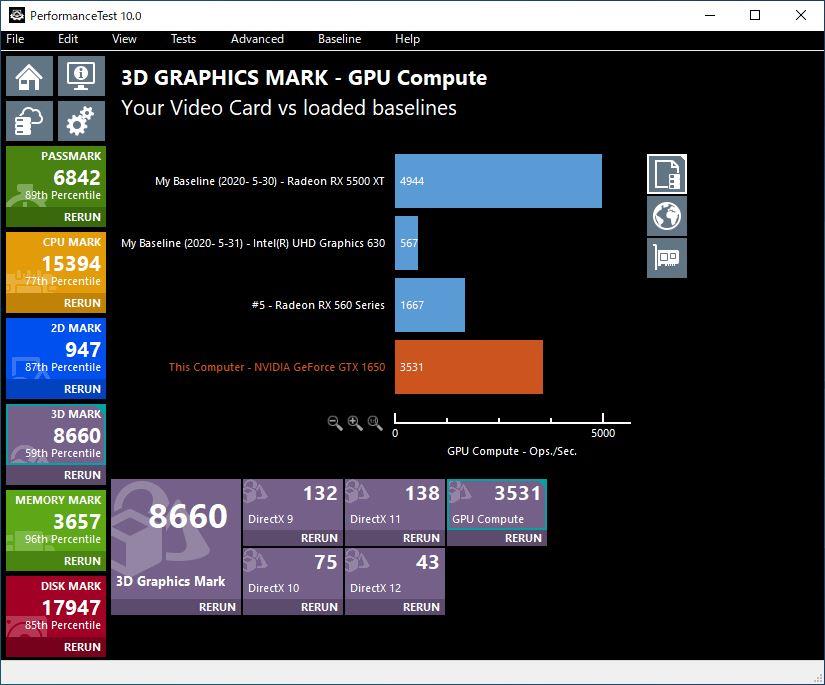The image size is (825, 685).
Task: Go to the Home dashboard icon
Action: click(29, 76)
